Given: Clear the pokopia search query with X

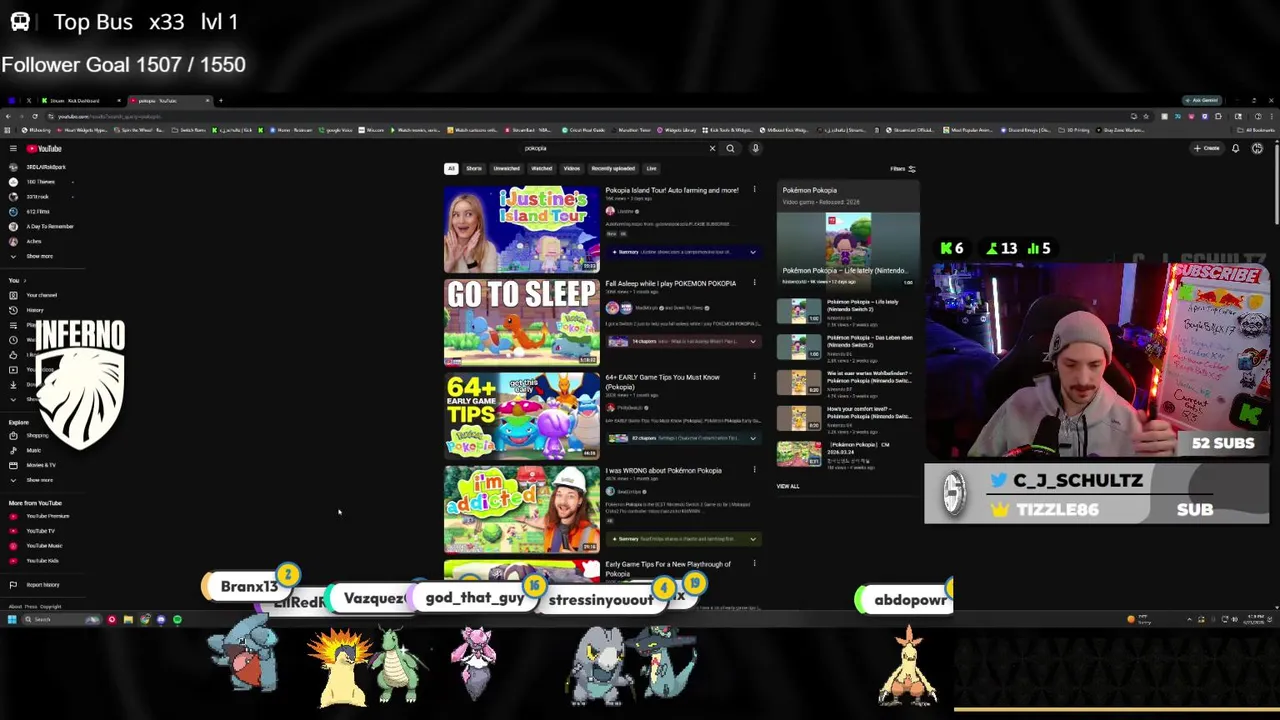Looking at the screenshot, I should [712, 149].
